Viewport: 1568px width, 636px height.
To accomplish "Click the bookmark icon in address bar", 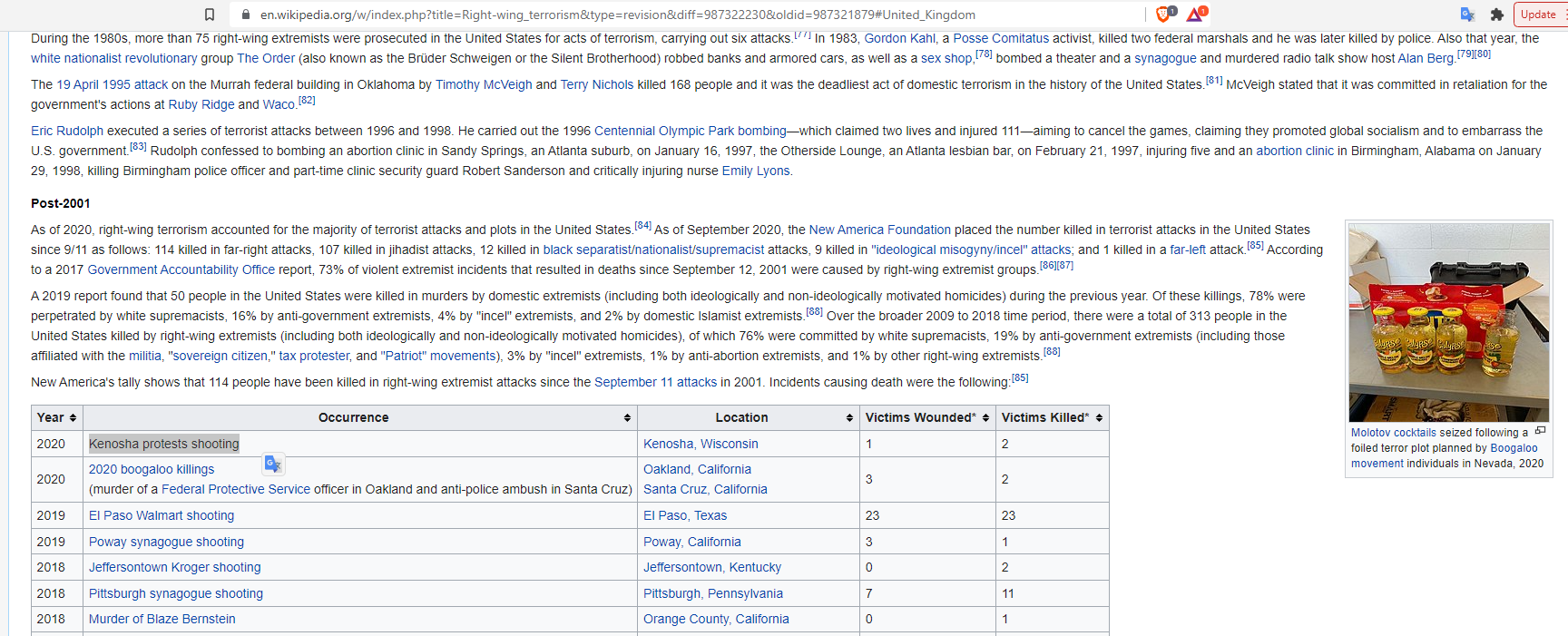I will [210, 15].
